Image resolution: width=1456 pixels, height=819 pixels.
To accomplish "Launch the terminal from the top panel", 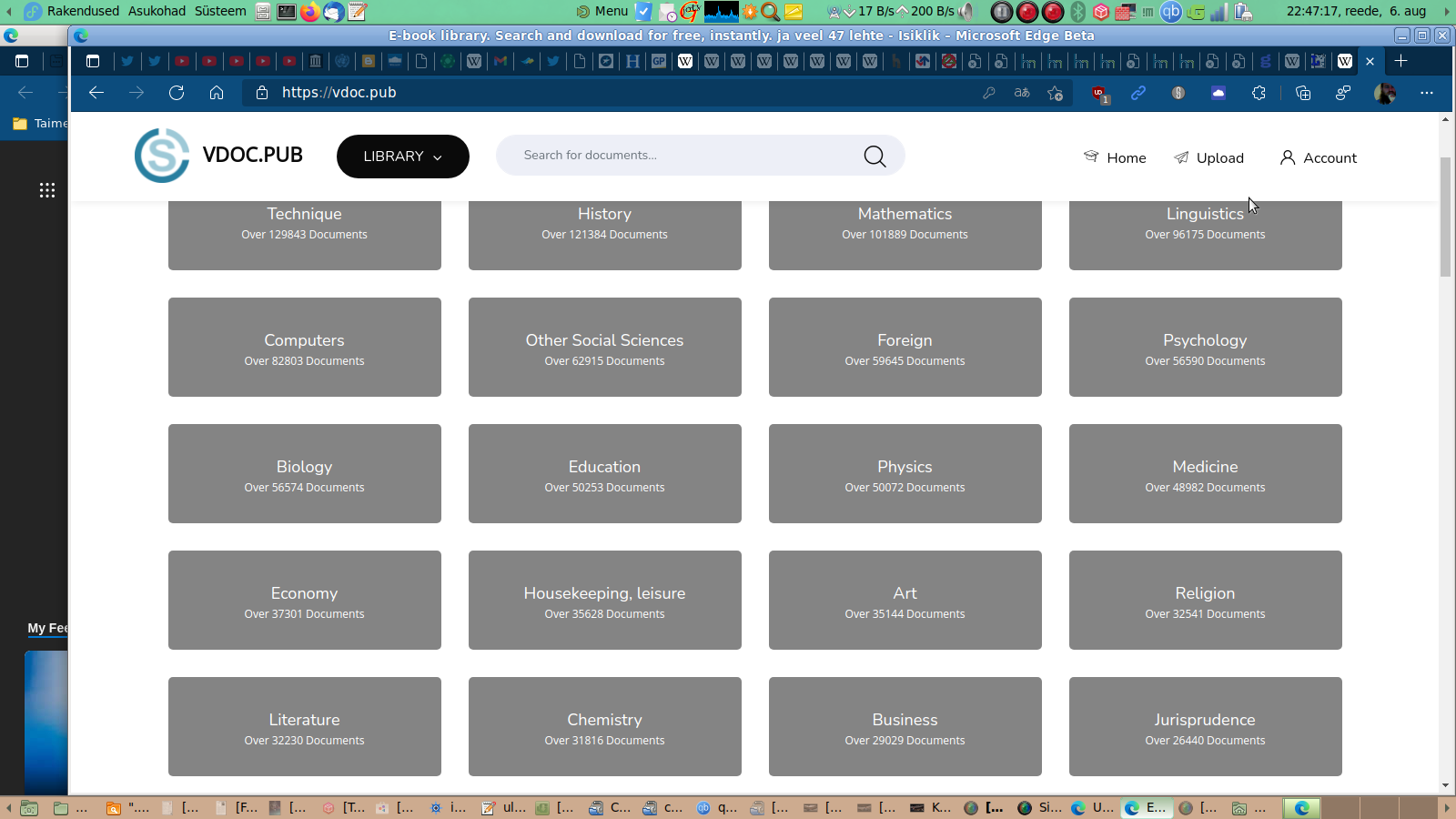I will [x=287, y=12].
